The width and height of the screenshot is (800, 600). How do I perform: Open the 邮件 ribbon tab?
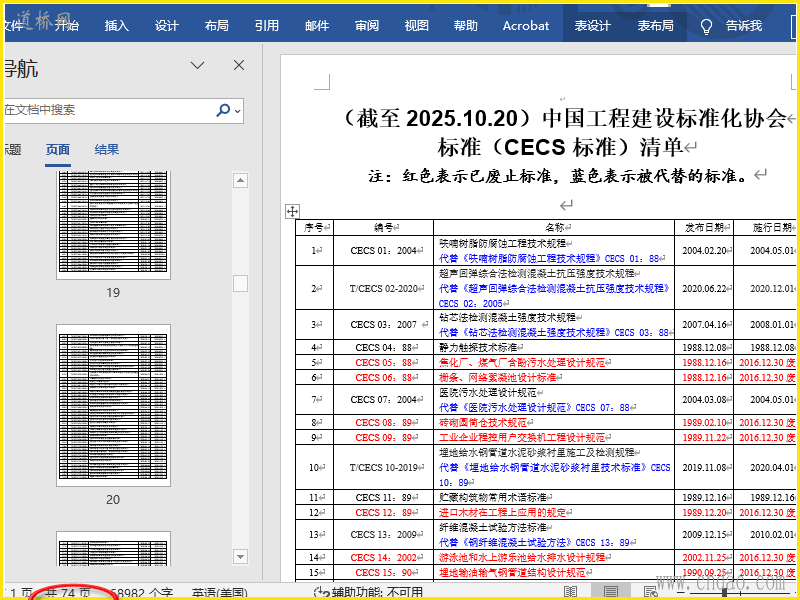point(317,26)
